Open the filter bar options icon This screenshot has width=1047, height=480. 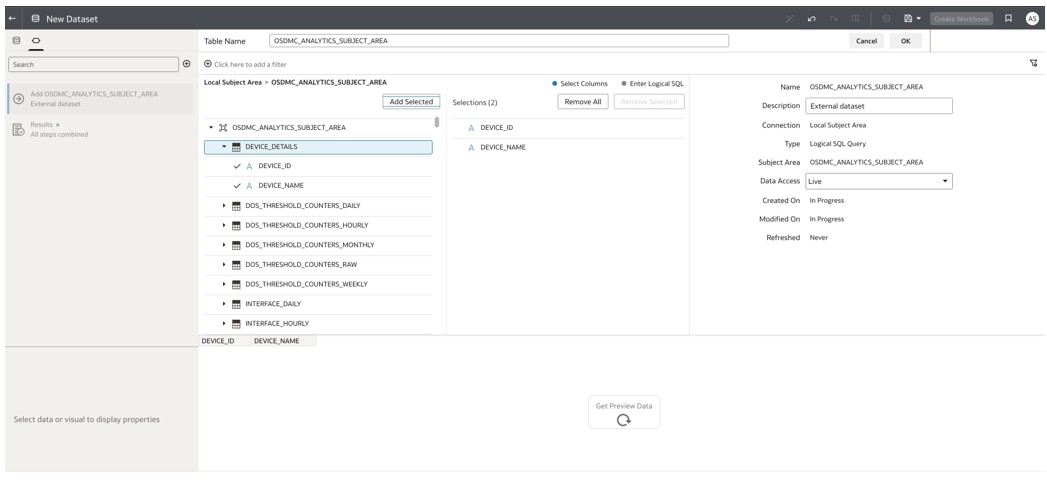pyautogui.click(x=1034, y=63)
